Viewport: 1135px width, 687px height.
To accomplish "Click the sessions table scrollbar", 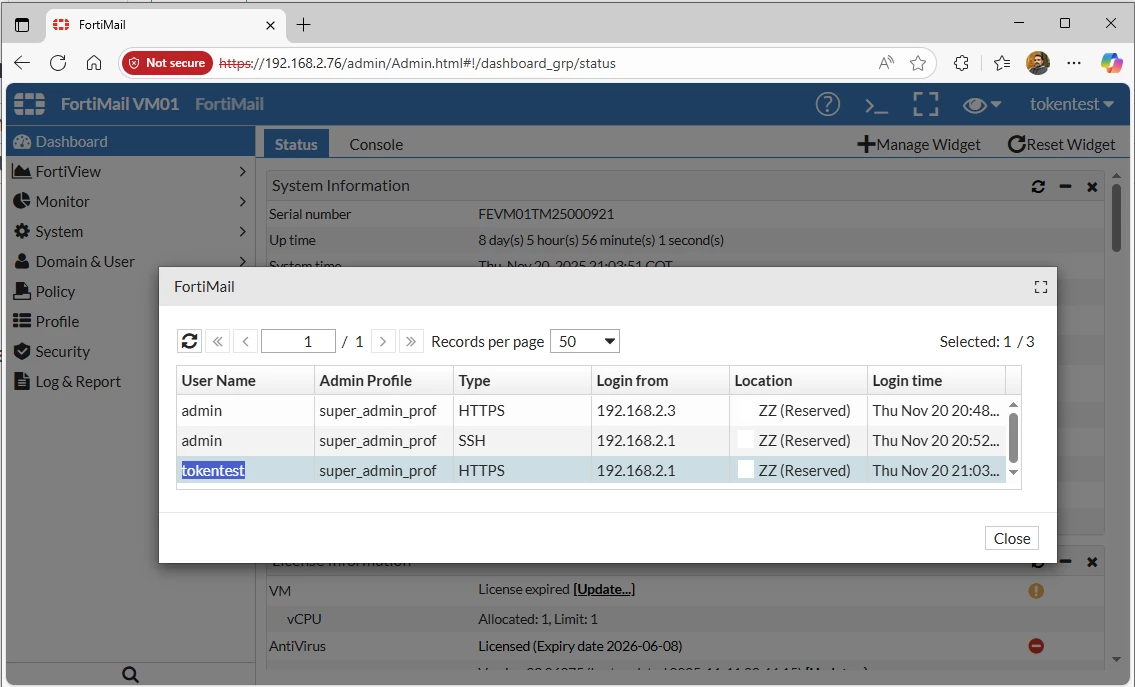I will [1013, 437].
